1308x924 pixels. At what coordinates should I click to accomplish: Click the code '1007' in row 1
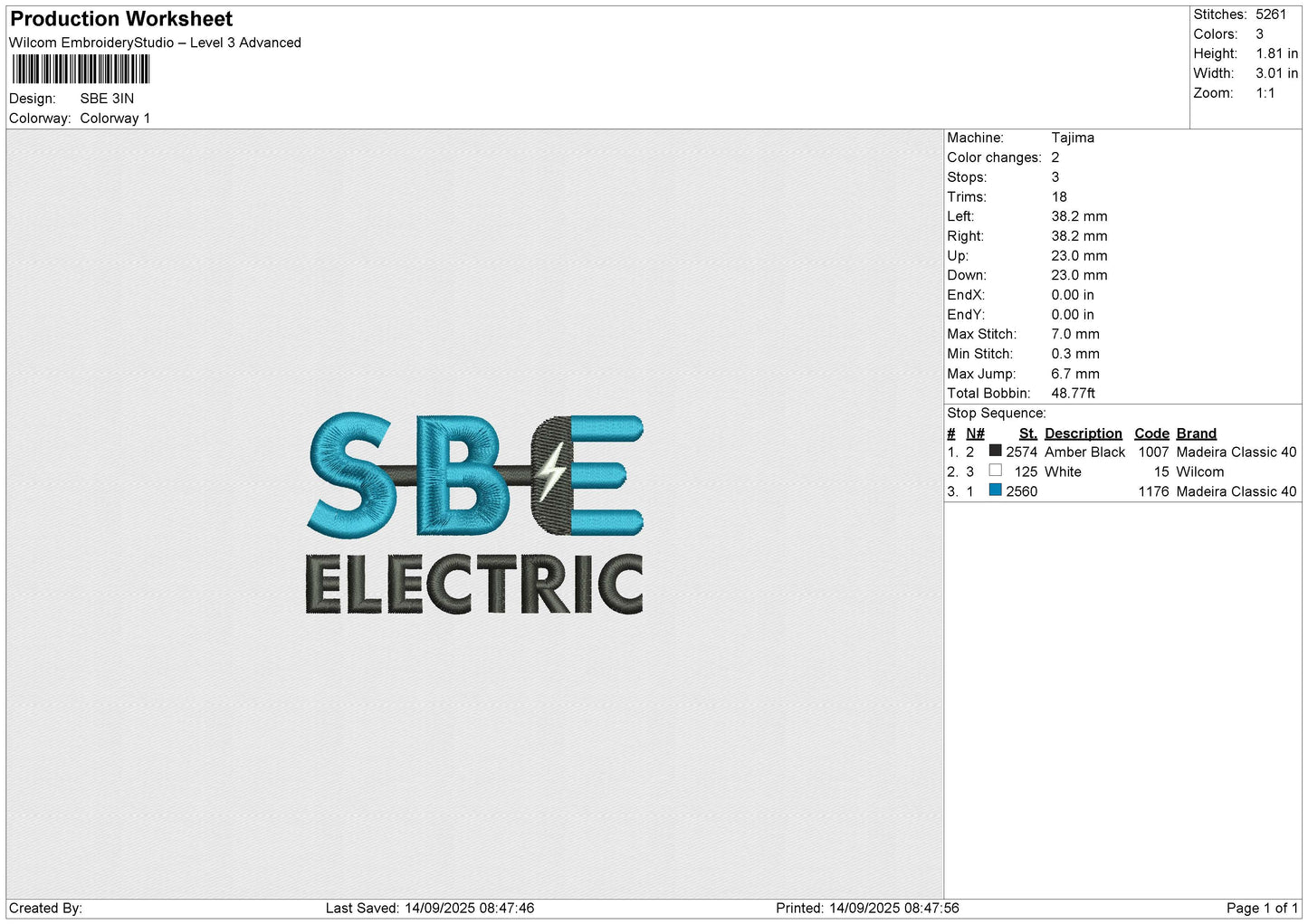click(1153, 452)
